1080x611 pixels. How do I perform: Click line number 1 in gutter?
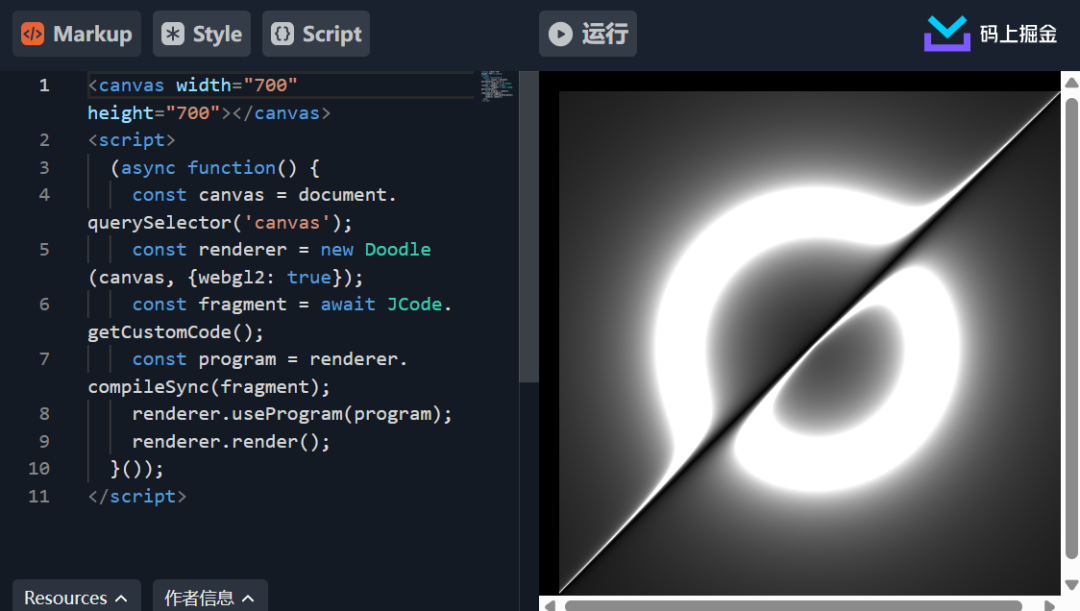(x=44, y=85)
